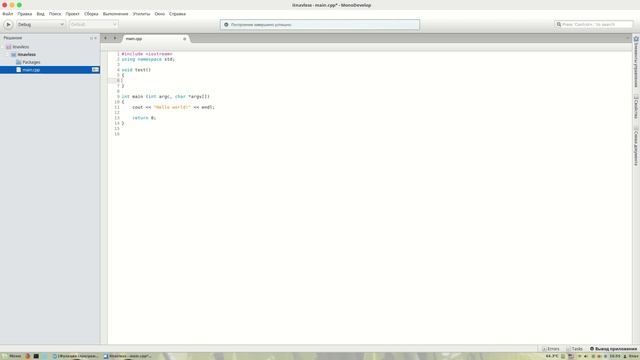Click the main.cpp file icon in the tree
This screenshot has height=360, width=640.
pos(18,70)
